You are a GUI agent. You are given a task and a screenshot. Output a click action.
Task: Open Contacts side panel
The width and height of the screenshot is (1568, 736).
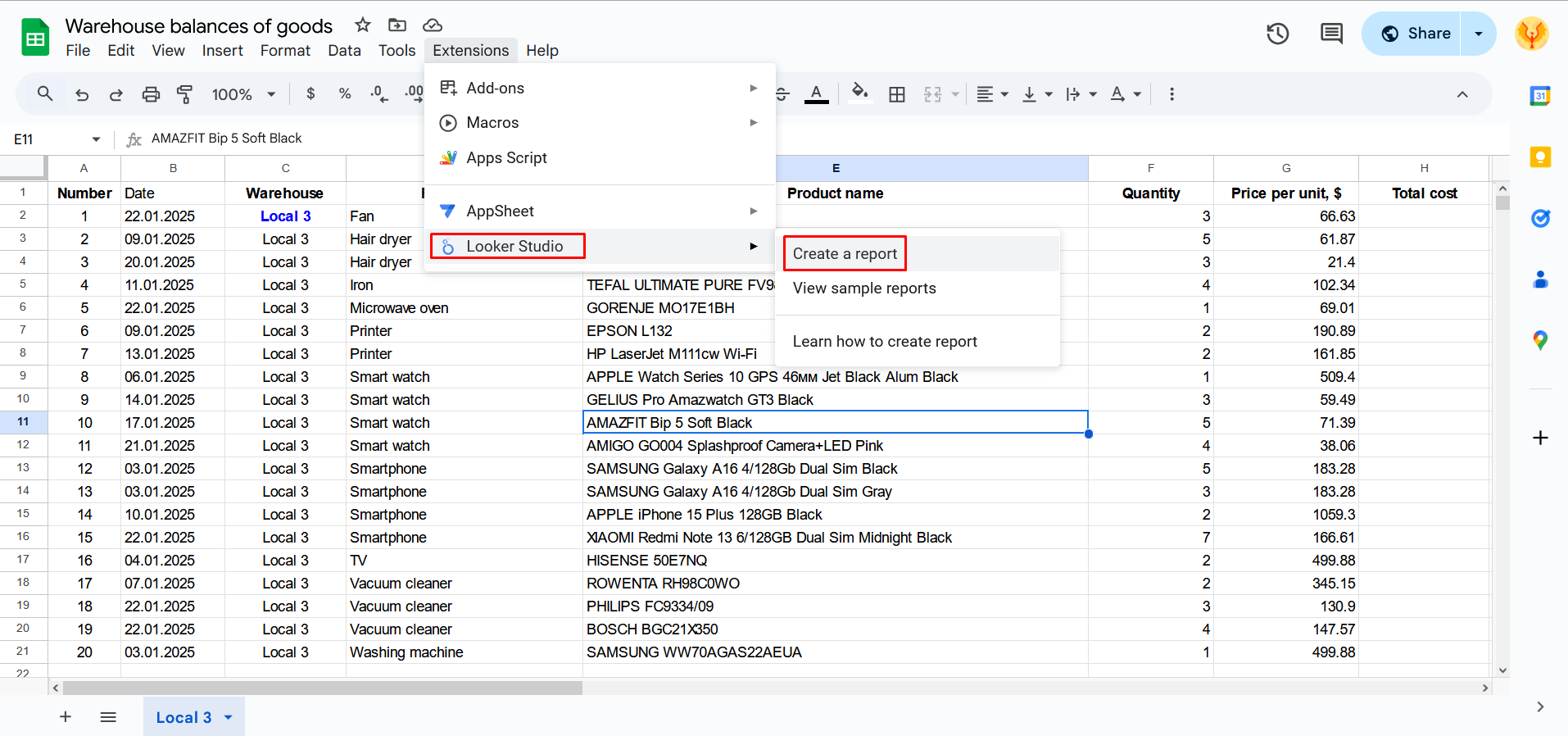click(x=1540, y=279)
